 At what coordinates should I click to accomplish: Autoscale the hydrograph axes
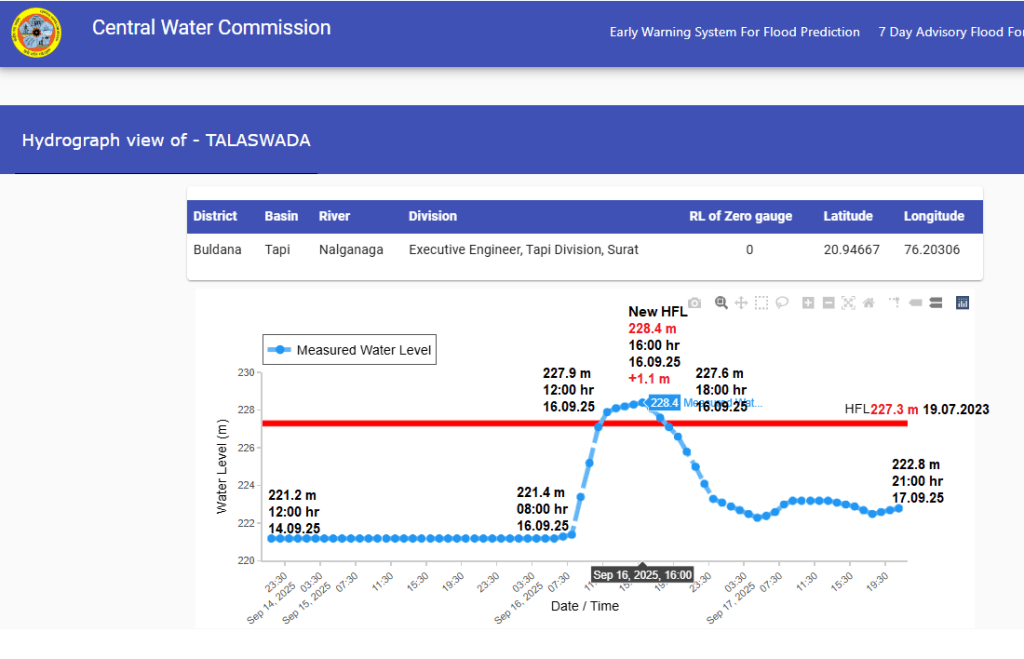848,303
